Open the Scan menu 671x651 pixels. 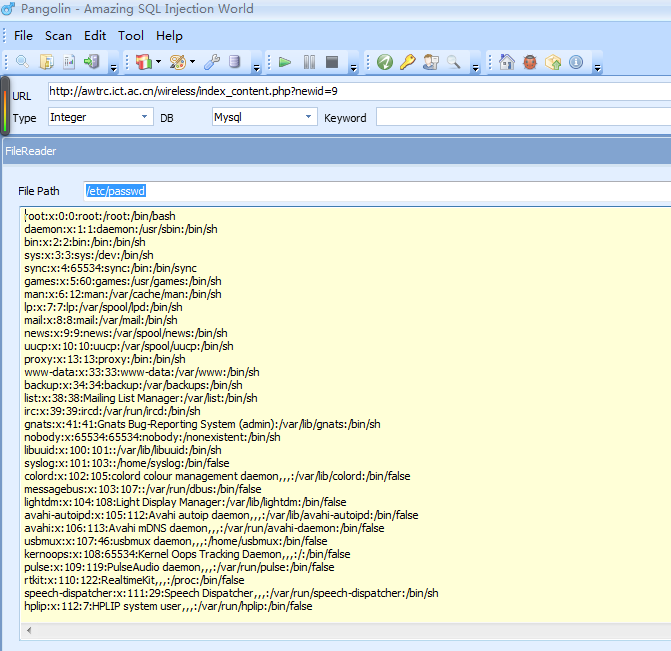59,36
